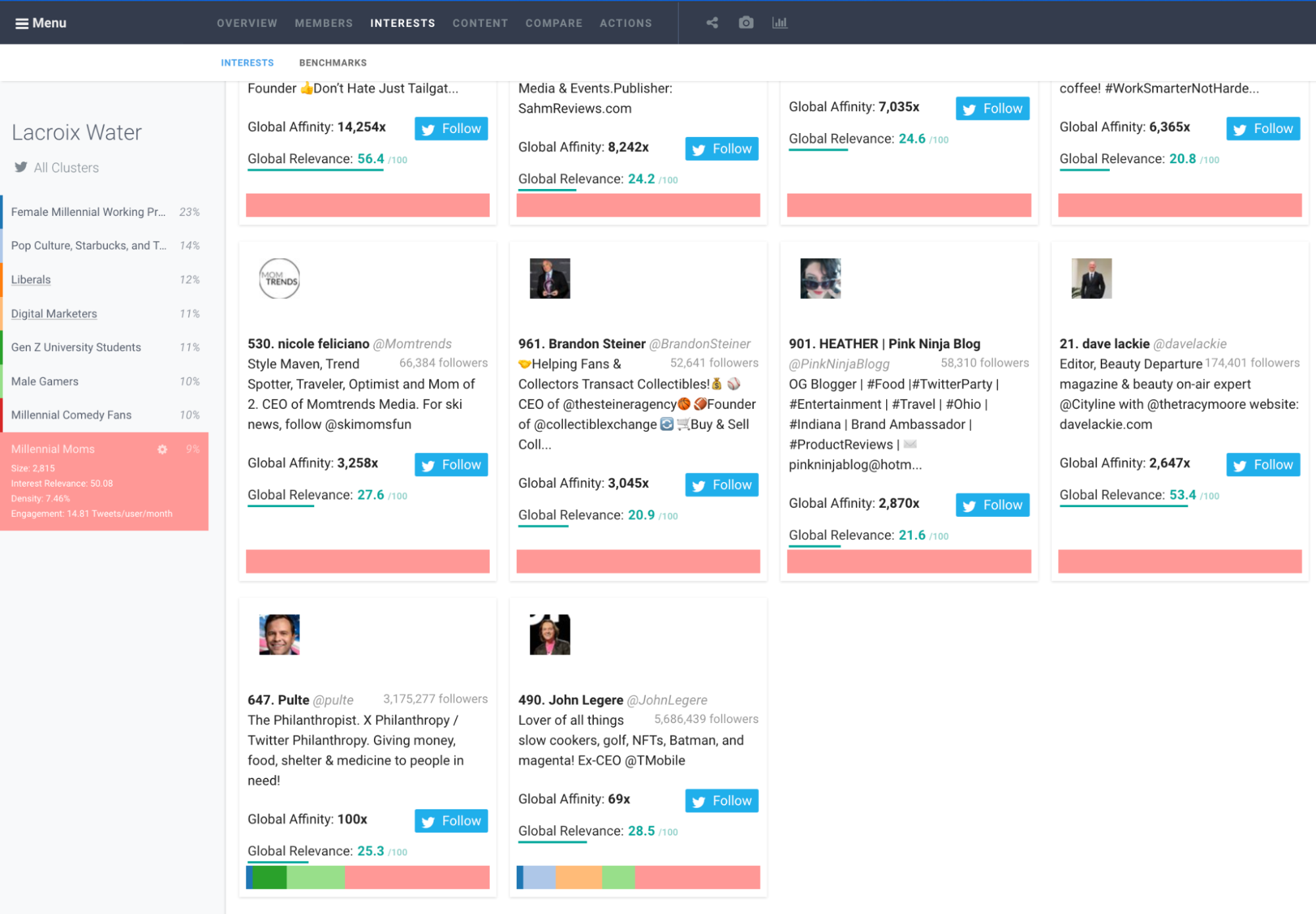Follow John Legere account
1316x914 pixels.
722,801
